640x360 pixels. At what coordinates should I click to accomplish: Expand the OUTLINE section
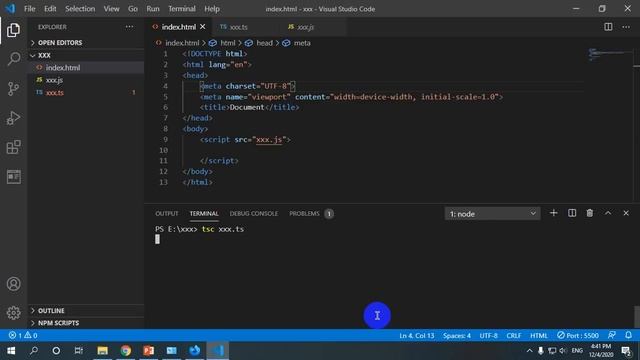point(86,311)
